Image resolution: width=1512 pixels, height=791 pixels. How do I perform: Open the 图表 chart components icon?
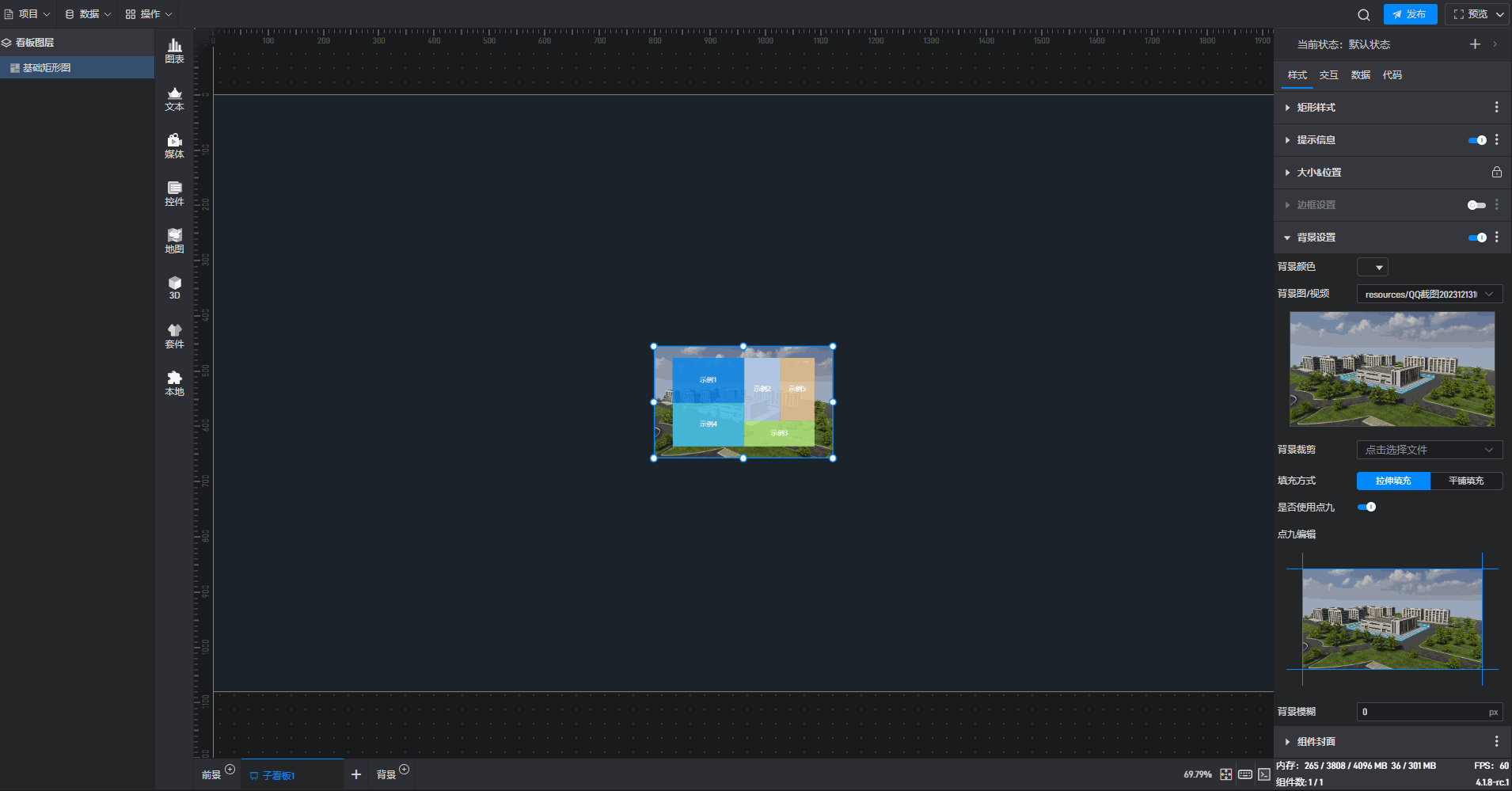[174, 51]
